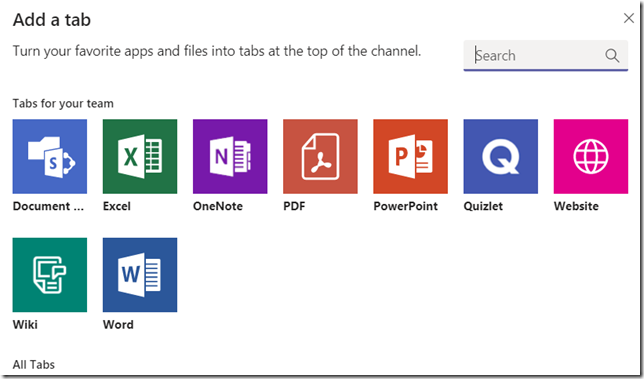The width and height of the screenshot is (644, 379).
Task: Choose the Website globe tile
Action: [x=591, y=156]
